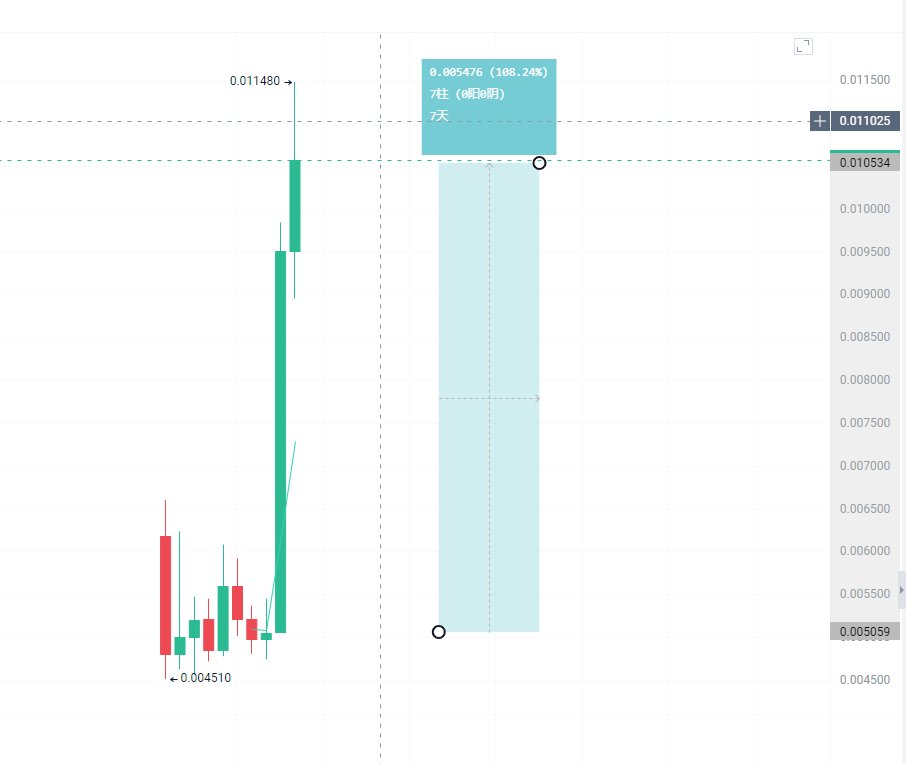Select the topmost green candle near the high
Viewport: 906px width, 764px height.
point(295,205)
